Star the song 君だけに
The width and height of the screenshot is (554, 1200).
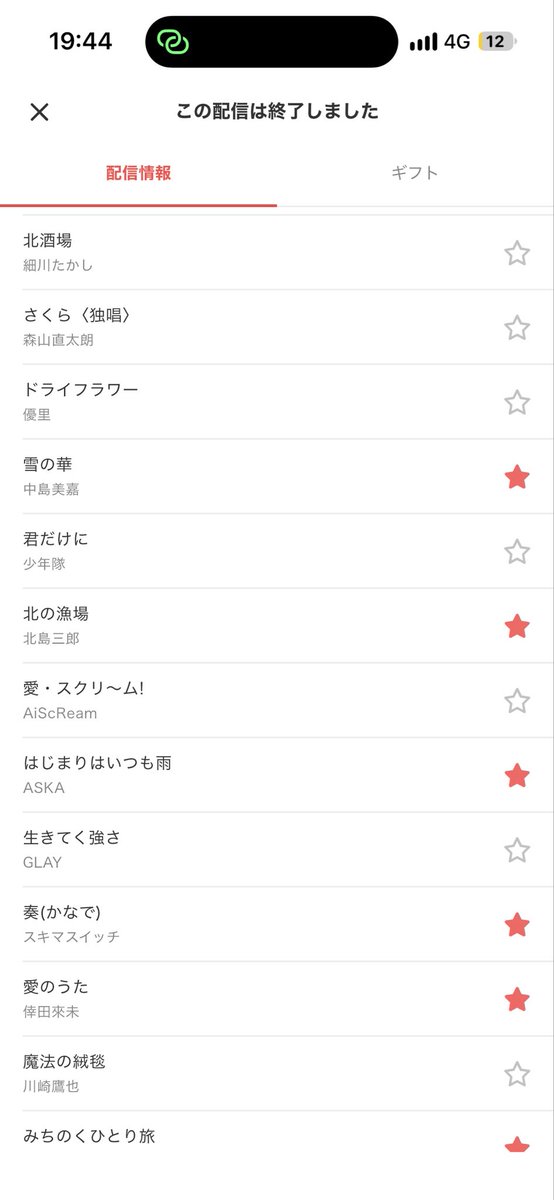click(x=516, y=551)
